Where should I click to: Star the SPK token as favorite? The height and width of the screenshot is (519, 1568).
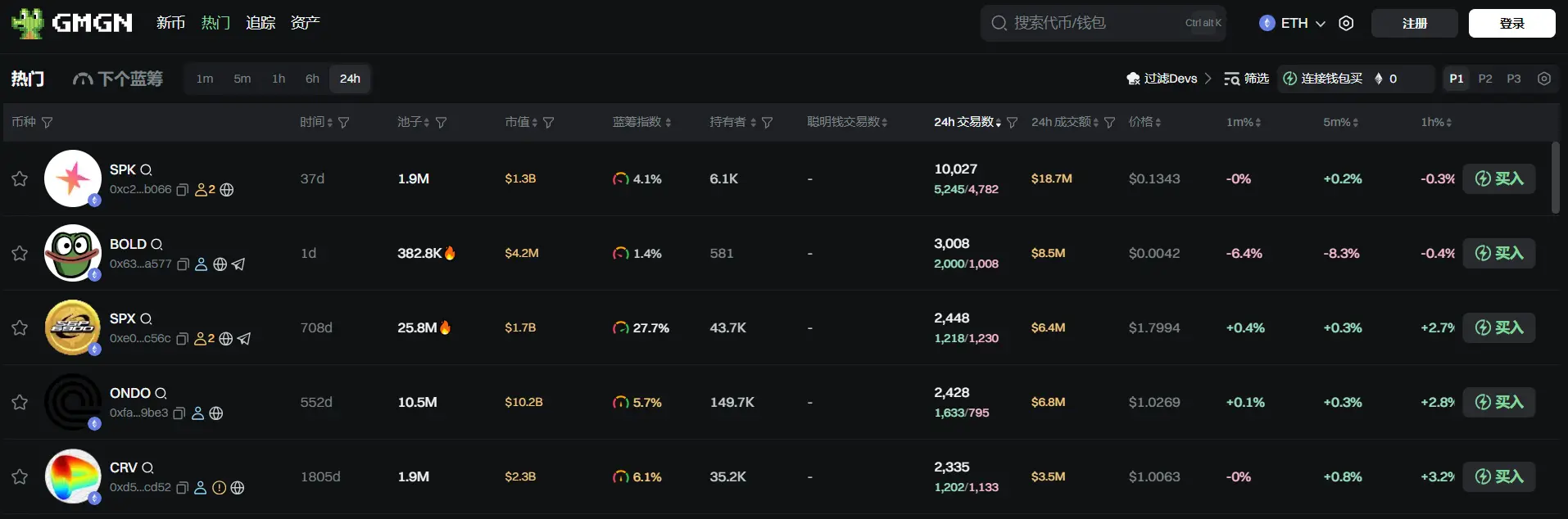[20, 178]
